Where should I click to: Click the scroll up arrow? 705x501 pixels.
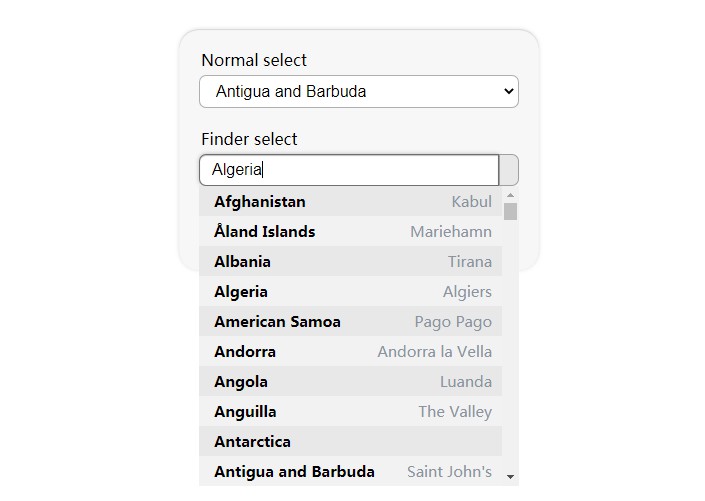pos(510,195)
